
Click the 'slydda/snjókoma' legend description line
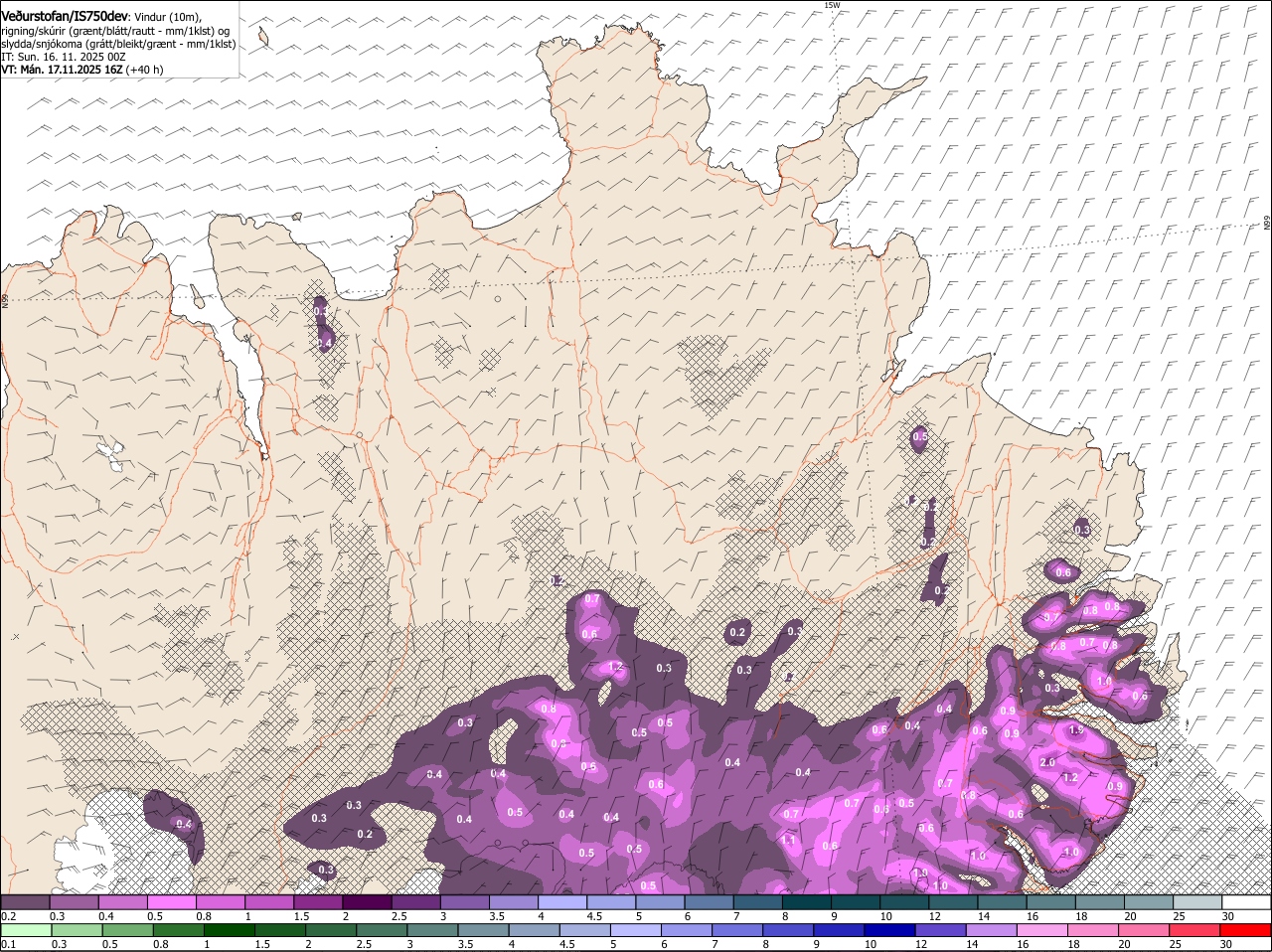[118, 44]
